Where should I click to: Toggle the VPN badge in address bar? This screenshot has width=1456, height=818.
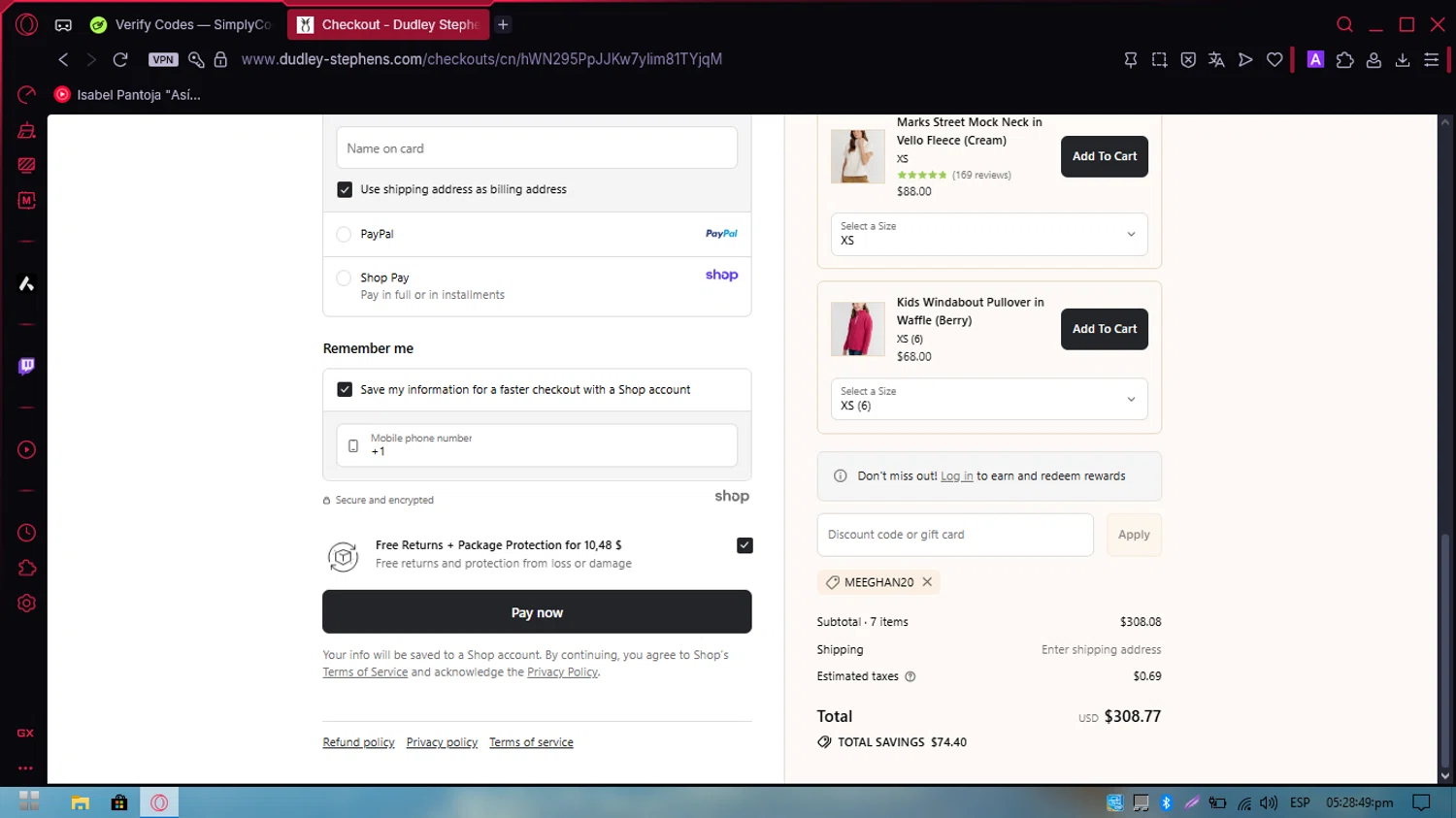pyautogui.click(x=163, y=59)
